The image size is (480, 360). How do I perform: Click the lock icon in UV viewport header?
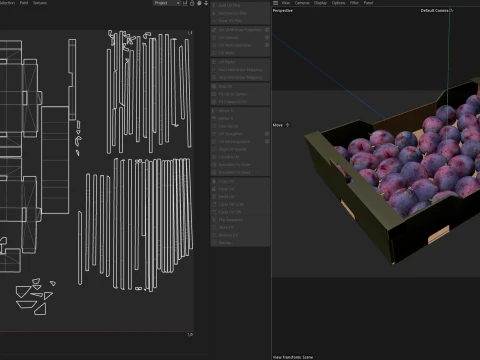point(192,3)
